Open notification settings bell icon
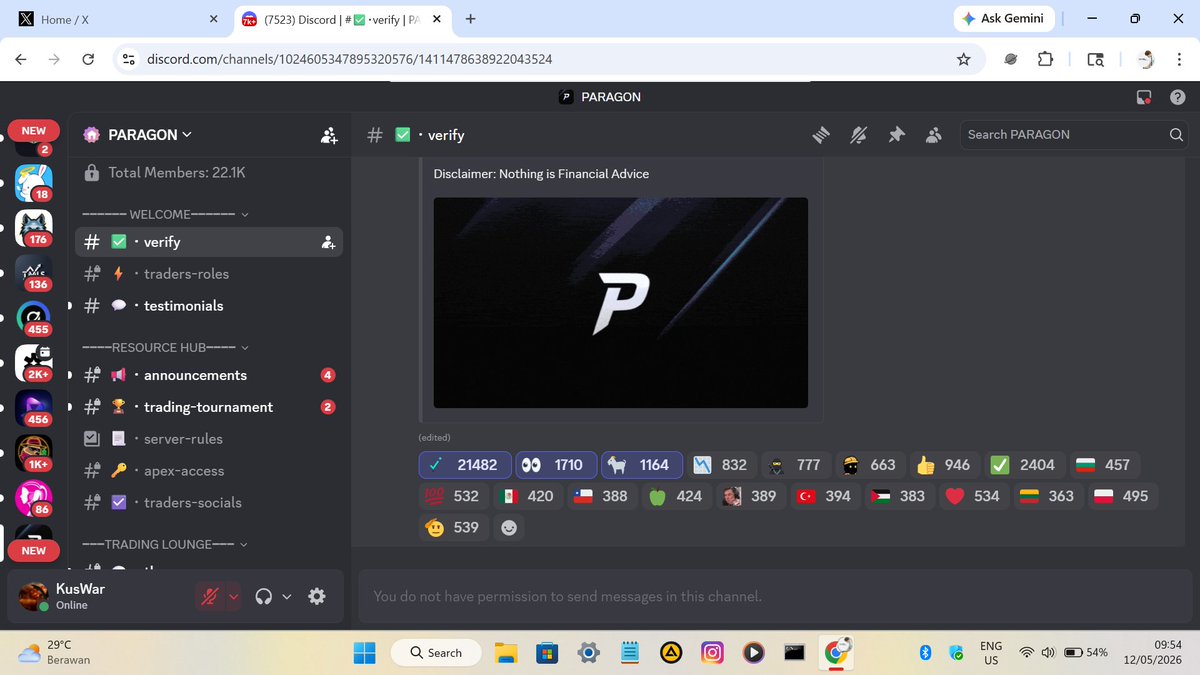The image size is (1200, 675). pyautogui.click(x=859, y=135)
